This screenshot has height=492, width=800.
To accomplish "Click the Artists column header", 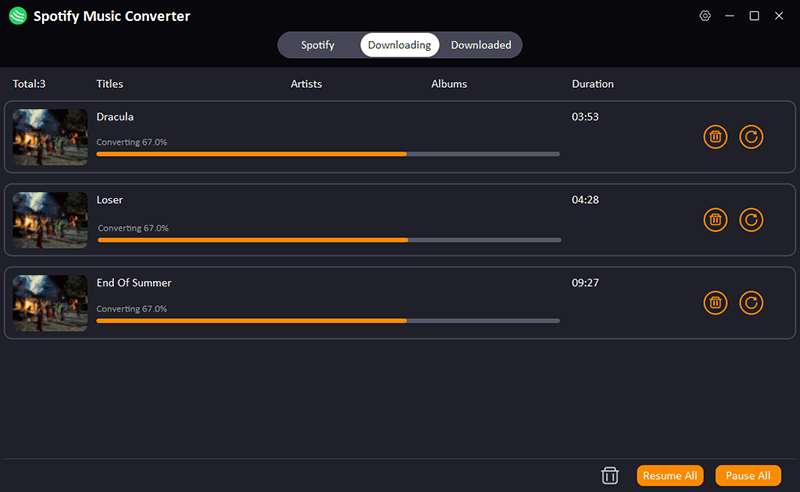I will [306, 84].
